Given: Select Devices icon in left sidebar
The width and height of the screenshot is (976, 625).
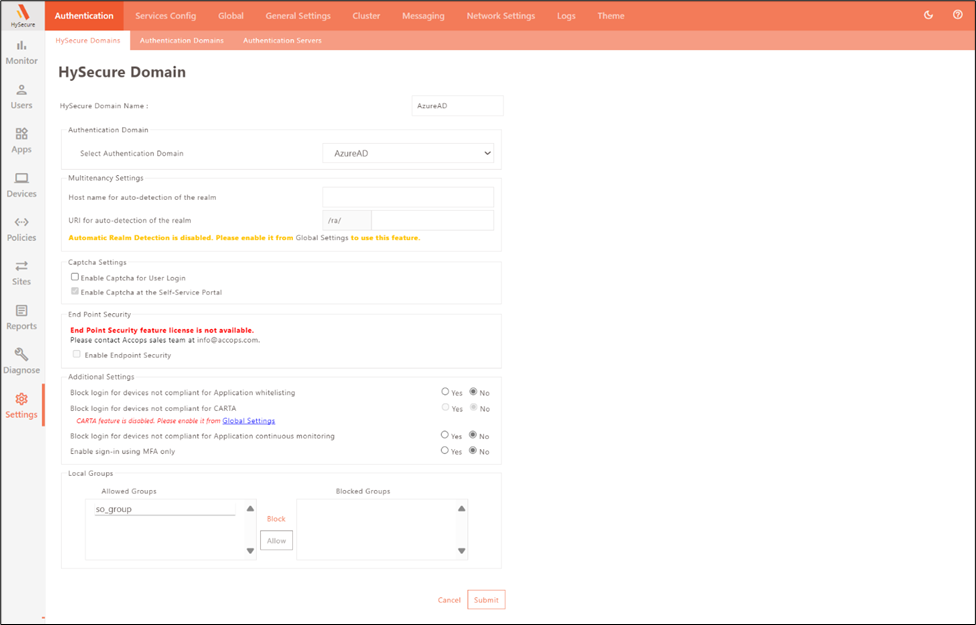Looking at the screenshot, I should [21, 185].
